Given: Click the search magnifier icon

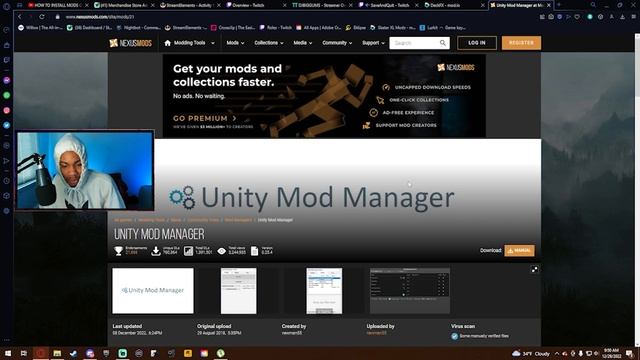Looking at the screenshot, I should click(443, 43).
